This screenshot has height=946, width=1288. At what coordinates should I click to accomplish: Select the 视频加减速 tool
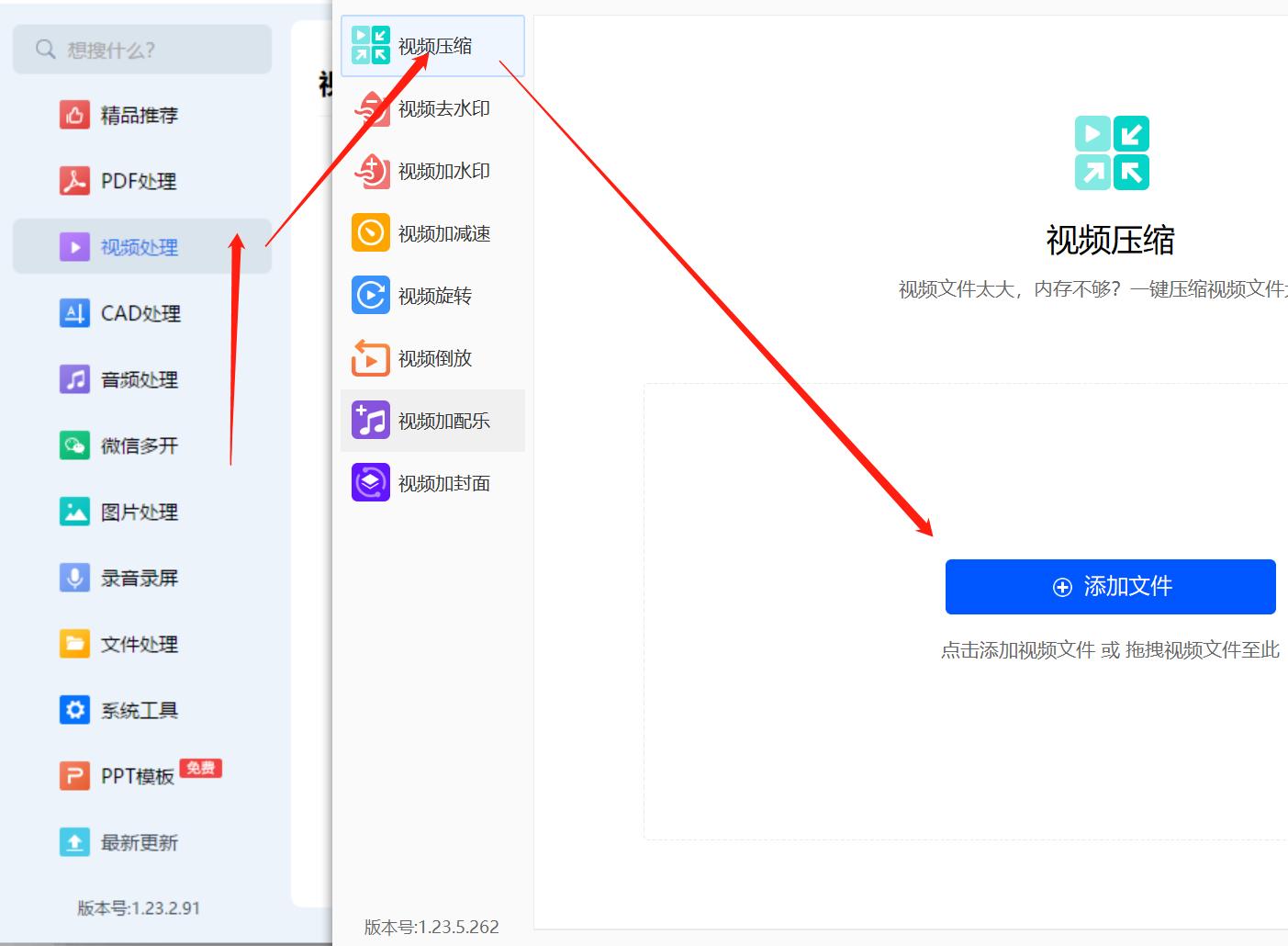coord(431,233)
